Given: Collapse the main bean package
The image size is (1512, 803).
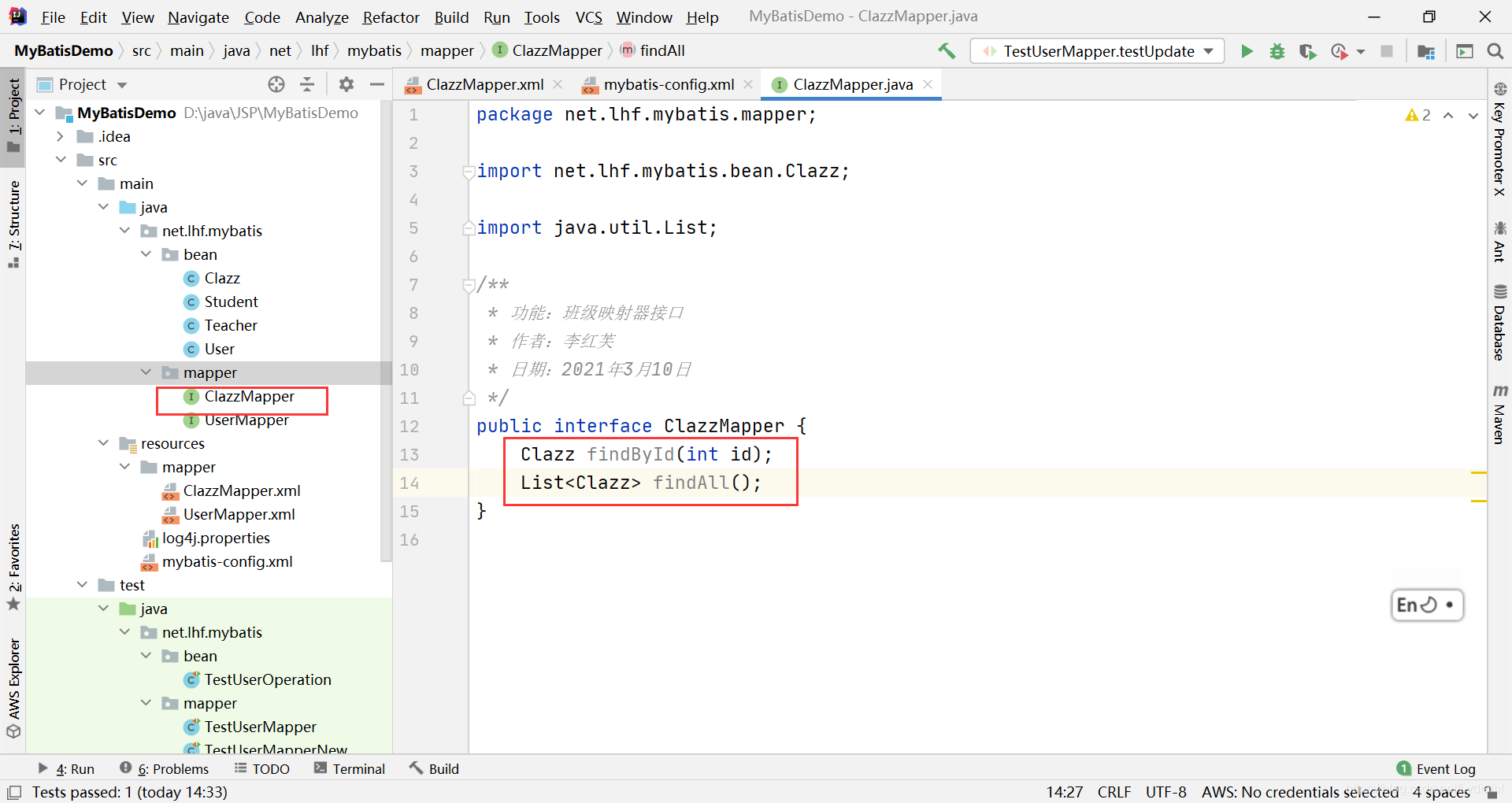Looking at the screenshot, I should 146,254.
